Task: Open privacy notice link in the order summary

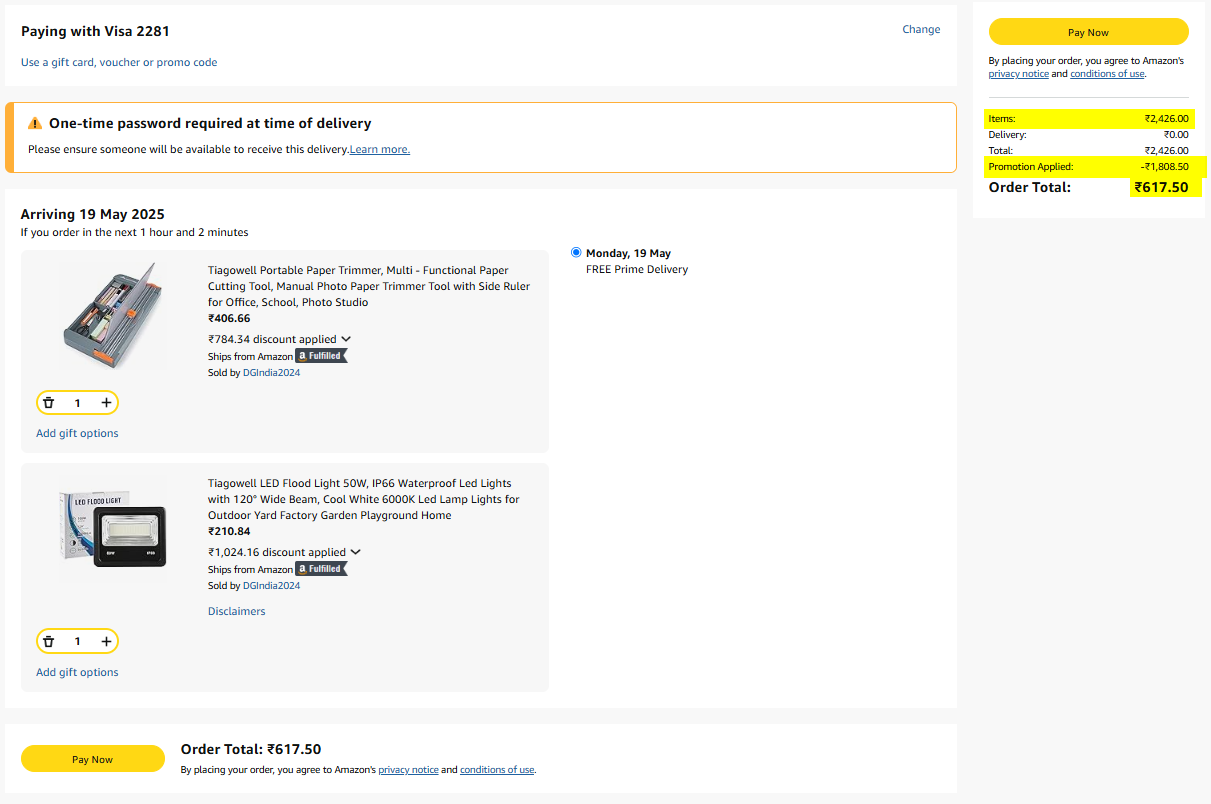Action: tap(1019, 74)
